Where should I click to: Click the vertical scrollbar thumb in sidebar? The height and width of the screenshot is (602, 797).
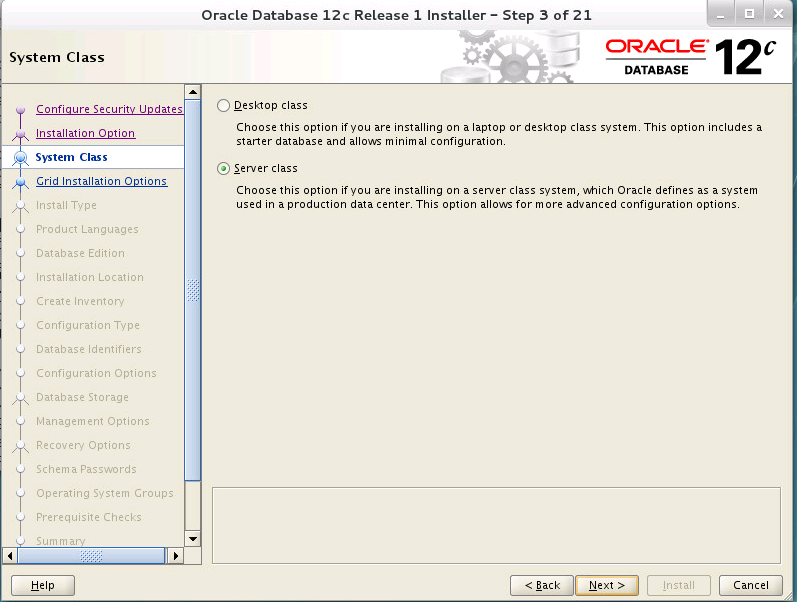tap(193, 290)
